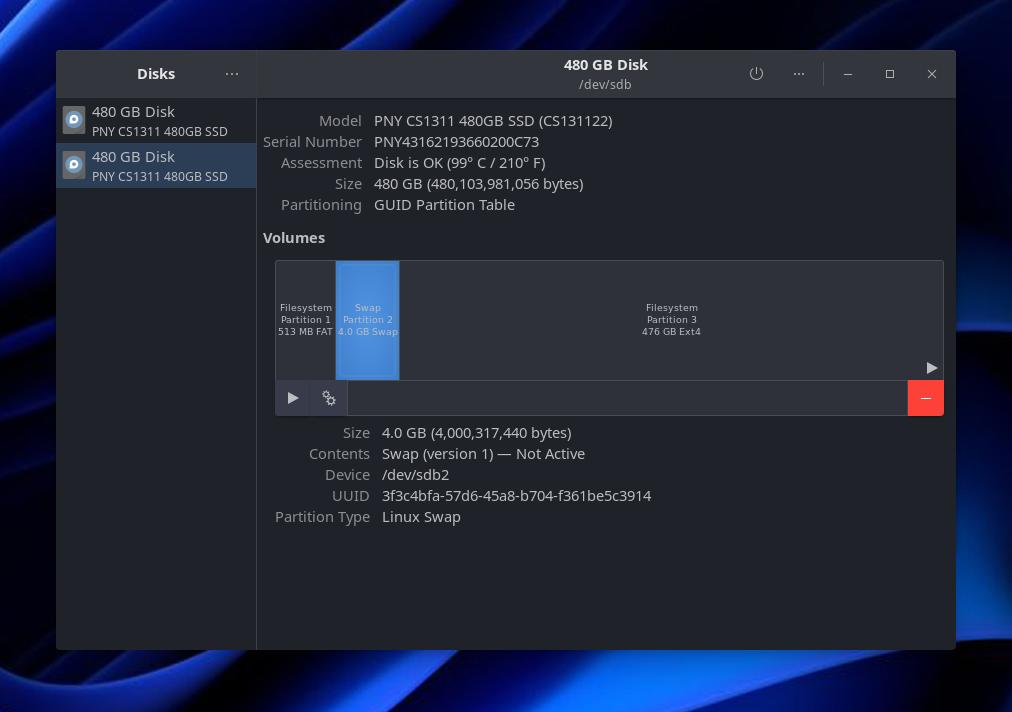Delete selected partition with red minus button

tap(925, 398)
